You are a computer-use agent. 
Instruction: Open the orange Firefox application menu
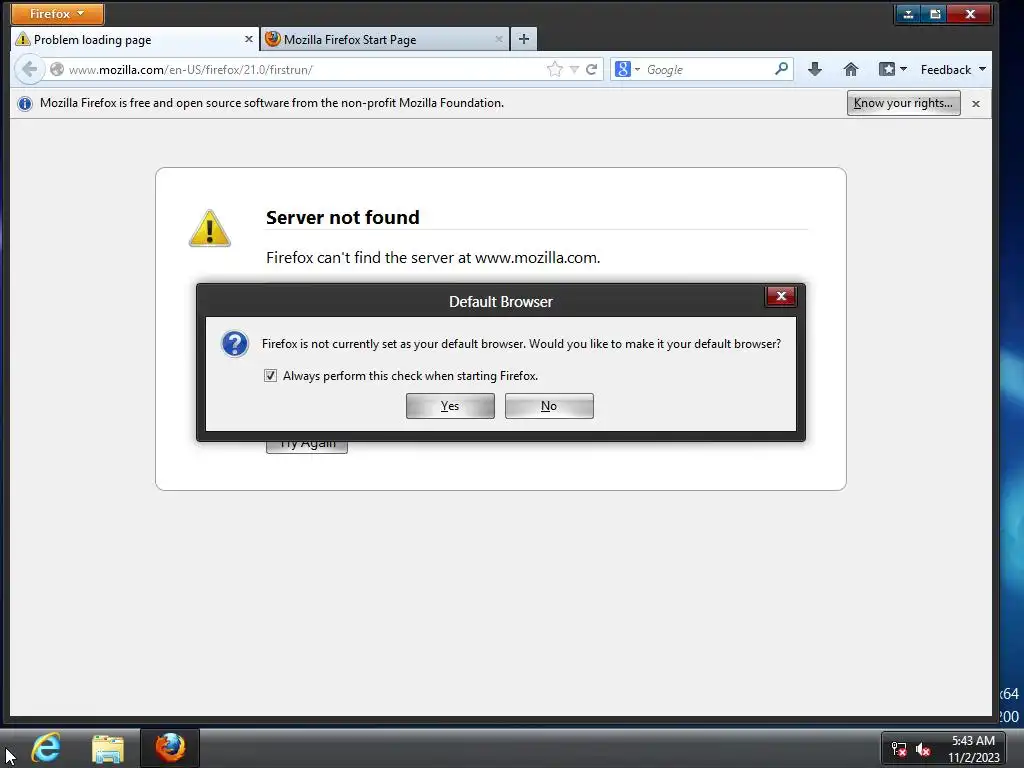(x=57, y=14)
